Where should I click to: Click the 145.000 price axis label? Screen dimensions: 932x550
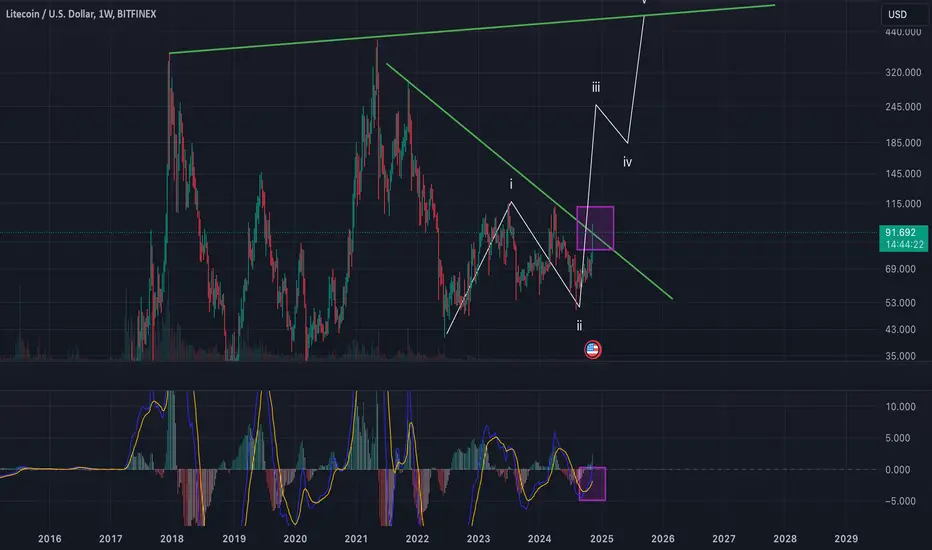(x=903, y=174)
